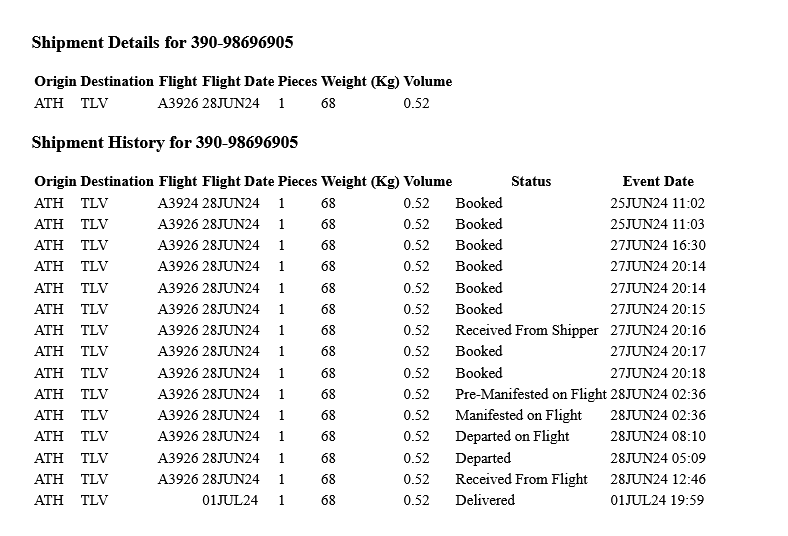Click the Shipment Details heading
The height and width of the screenshot is (536, 788).
[162, 42]
